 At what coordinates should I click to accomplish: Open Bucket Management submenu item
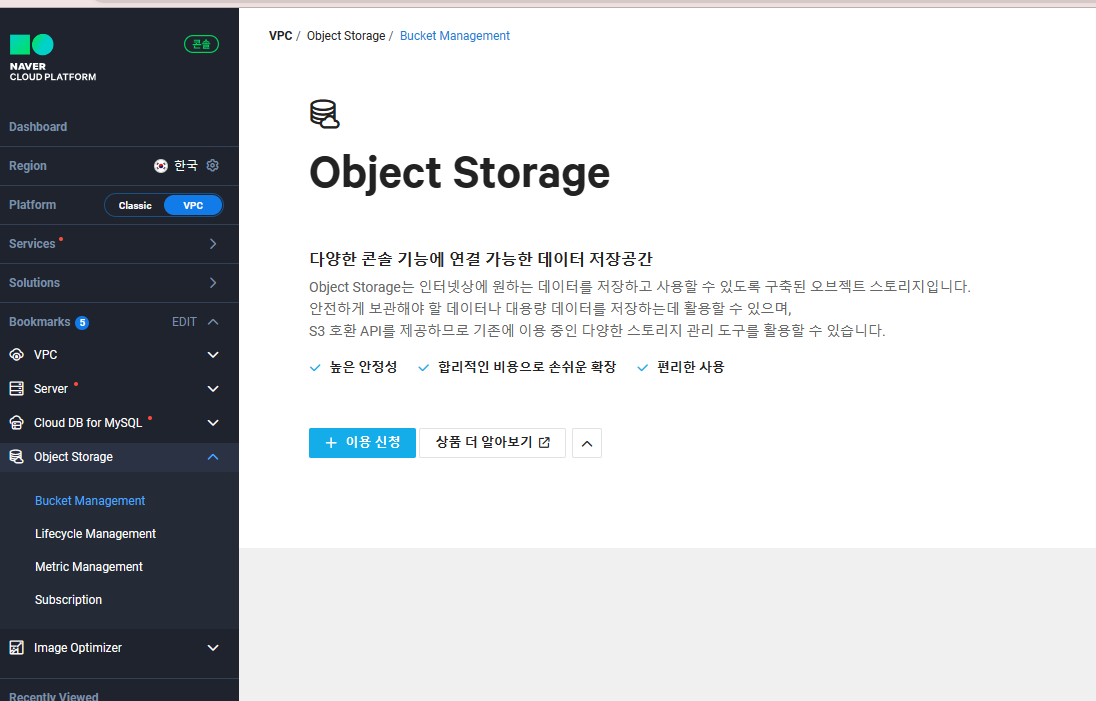click(90, 501)
